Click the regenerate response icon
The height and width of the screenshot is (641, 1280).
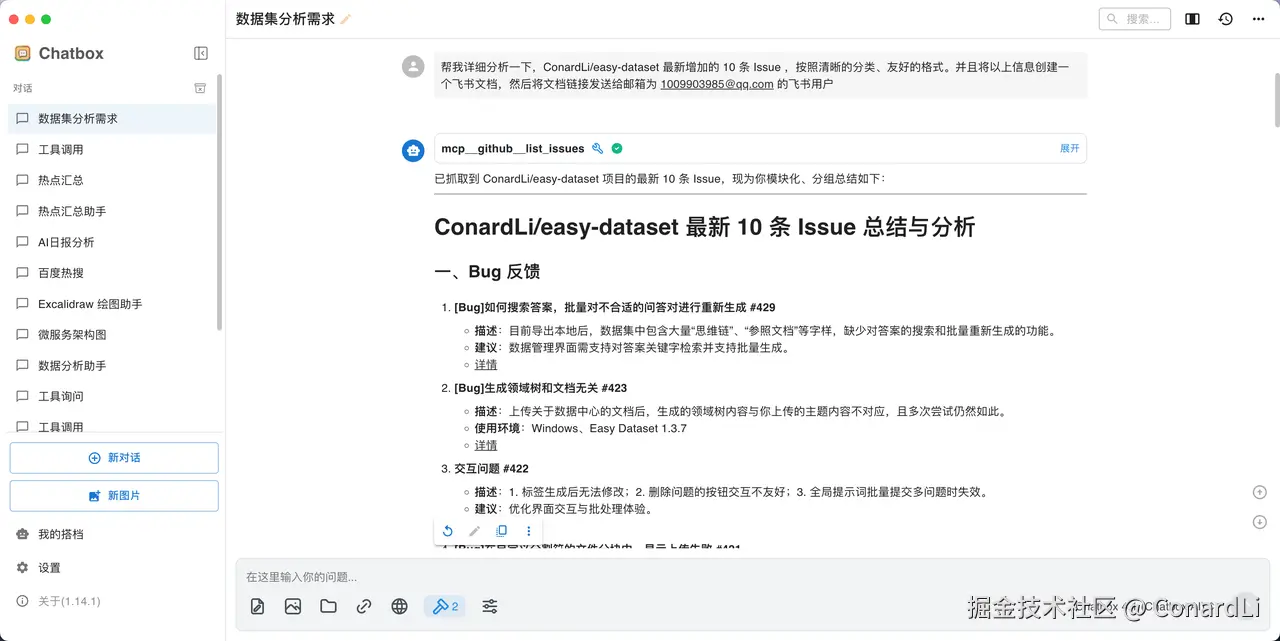click(448, 531)
